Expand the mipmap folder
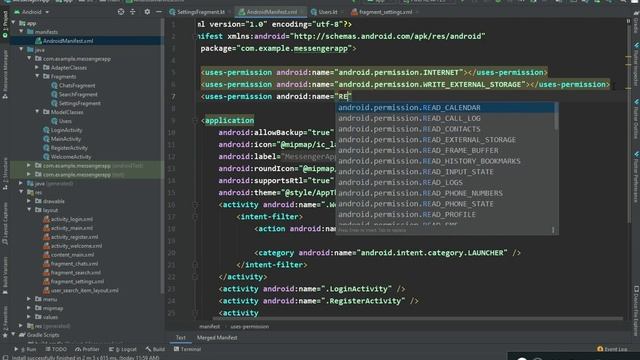The width and height of the screenshot is (640, 360). (x=29, y=308)
